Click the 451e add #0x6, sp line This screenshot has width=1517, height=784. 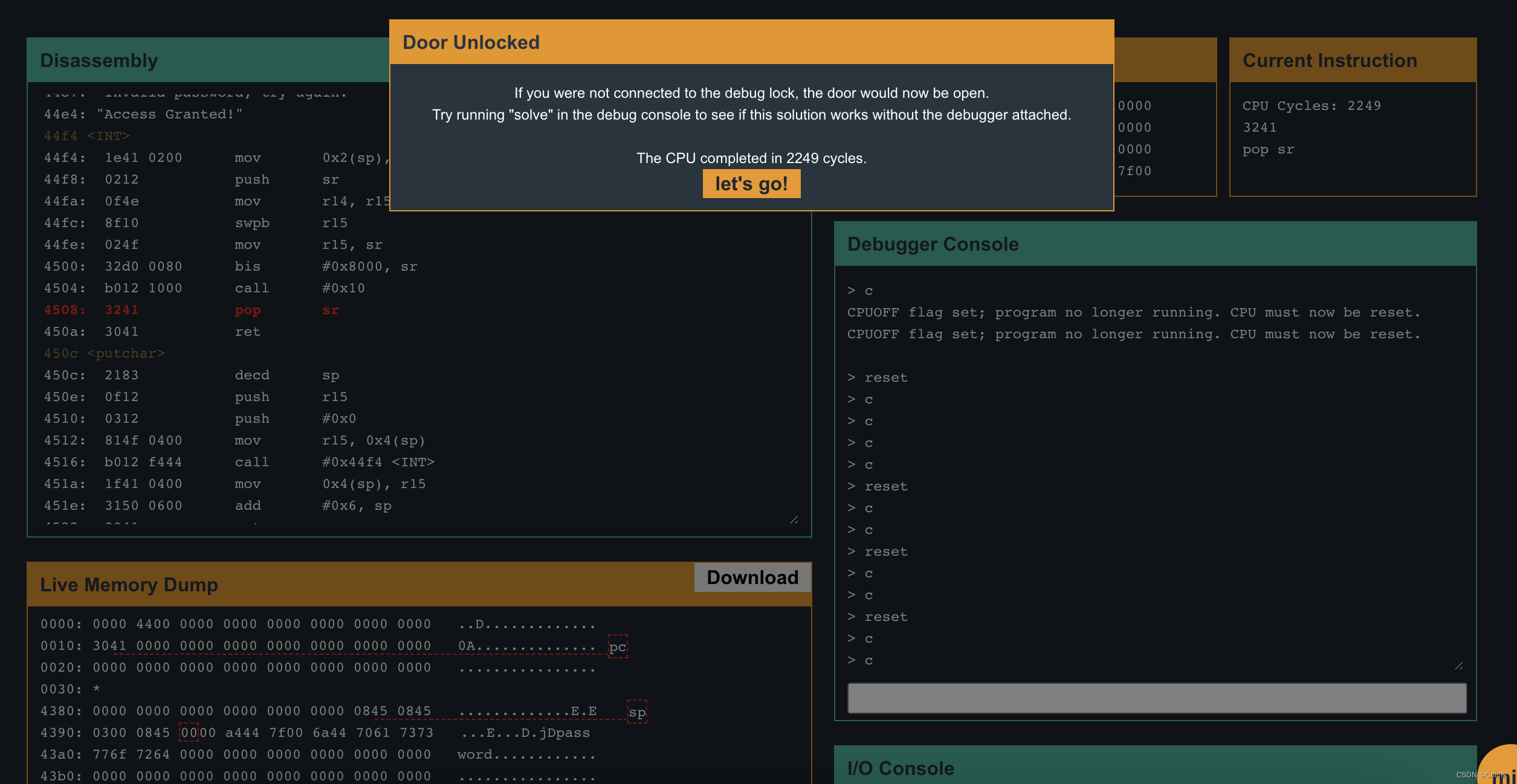point(218,506)
